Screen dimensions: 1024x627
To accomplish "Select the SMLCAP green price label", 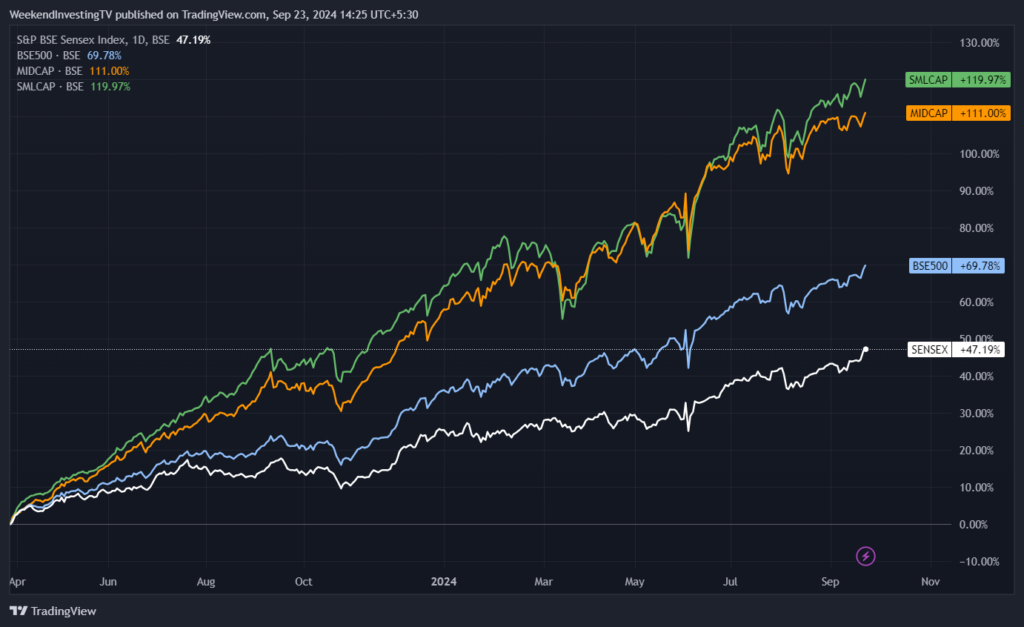I will coord(928,80).
